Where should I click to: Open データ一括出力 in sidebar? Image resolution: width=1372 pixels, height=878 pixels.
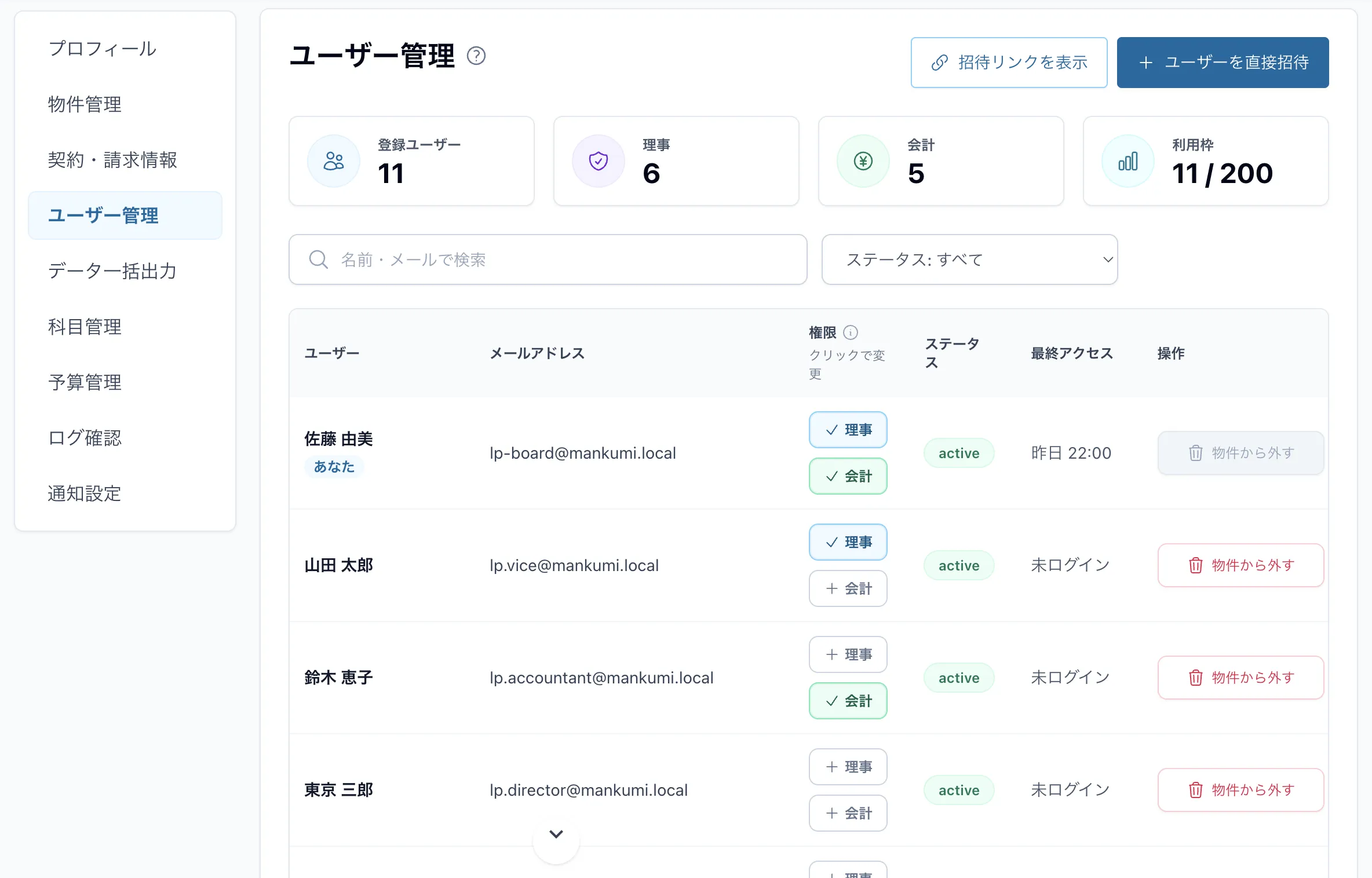[125, 271]
